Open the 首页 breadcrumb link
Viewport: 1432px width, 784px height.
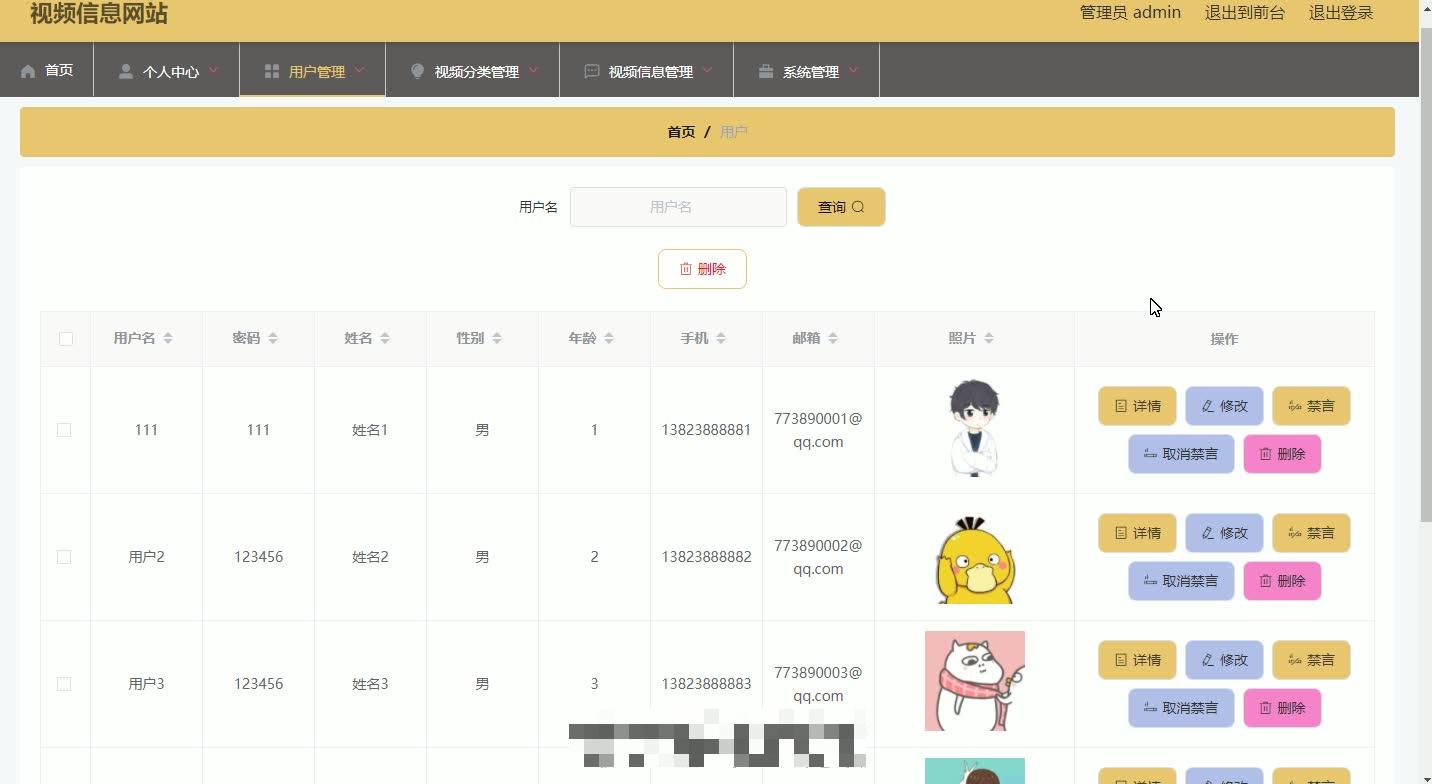pos(680,131)
